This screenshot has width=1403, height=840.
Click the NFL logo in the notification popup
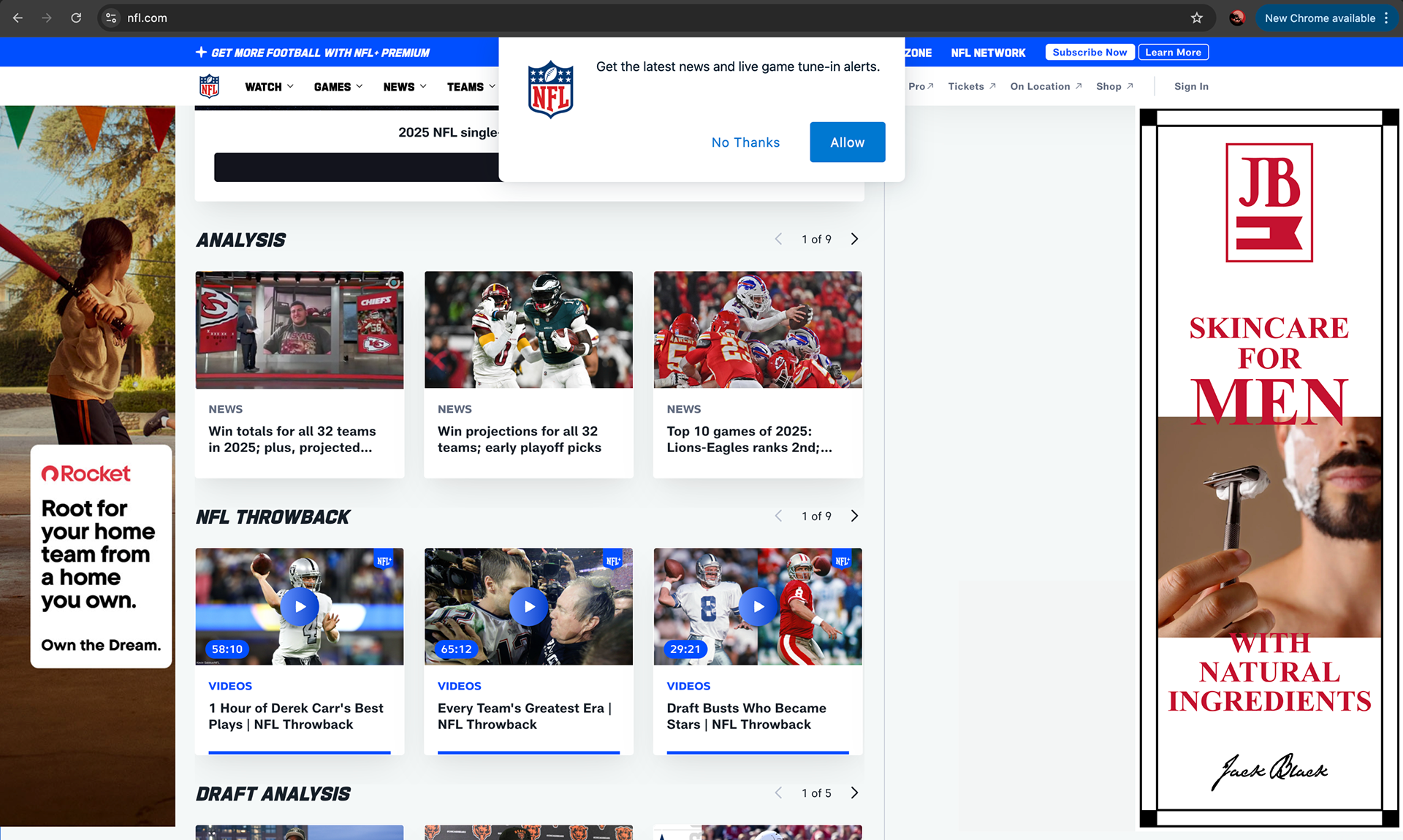point(550,89)
